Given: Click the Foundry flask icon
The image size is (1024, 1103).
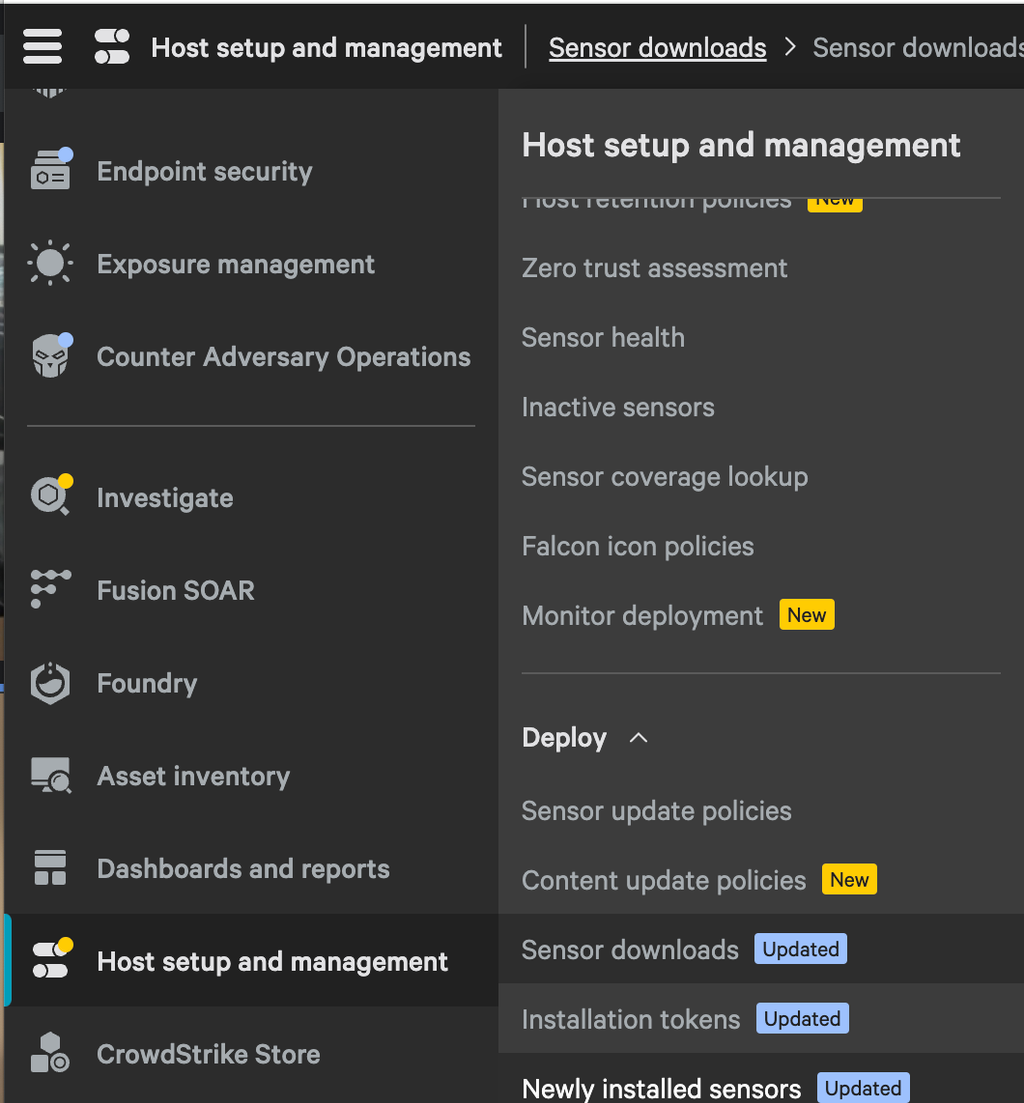Looking at the screenshot, I should click(x=50, y=683).
